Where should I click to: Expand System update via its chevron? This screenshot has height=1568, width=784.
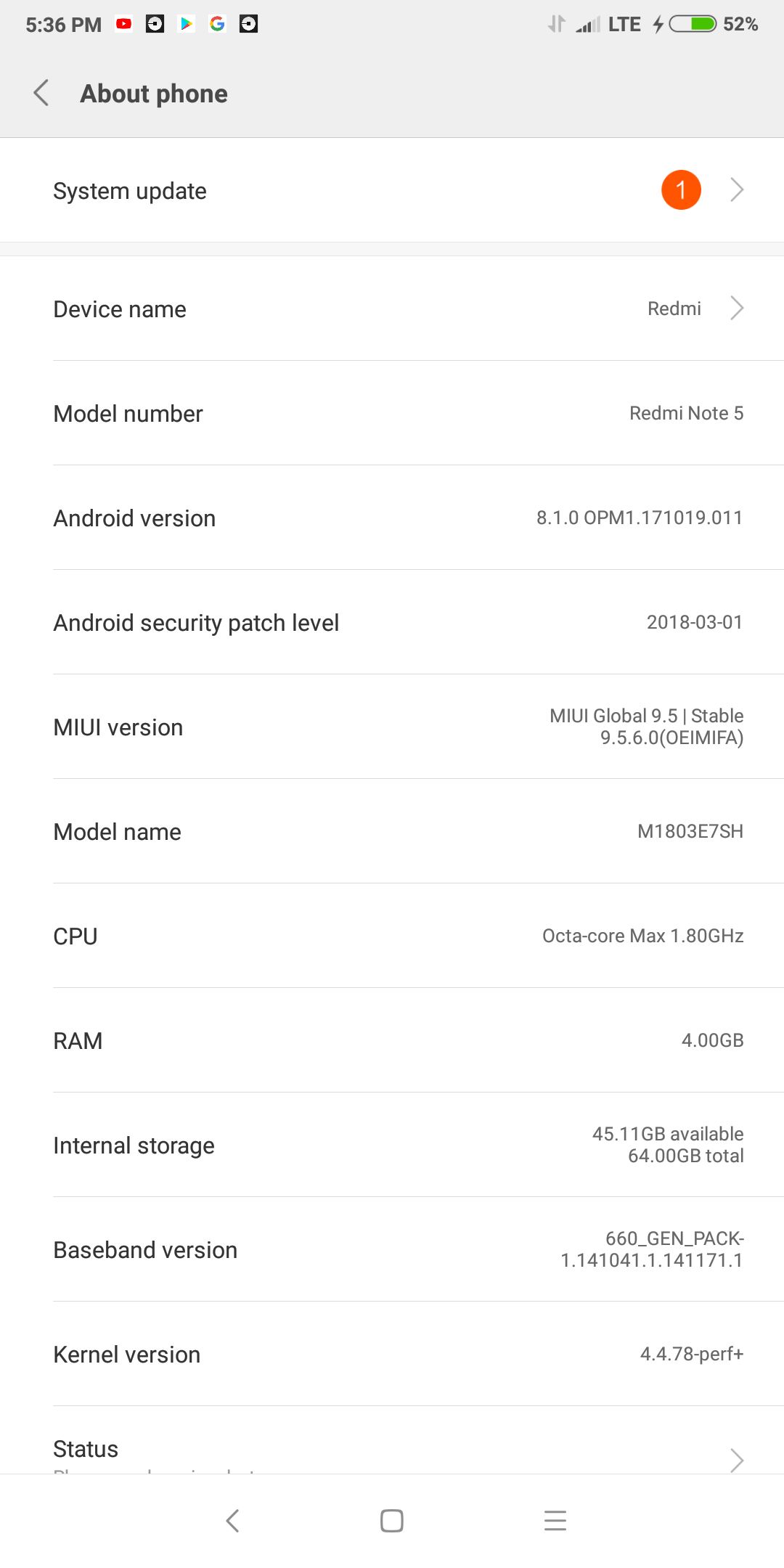click(737, 190)
